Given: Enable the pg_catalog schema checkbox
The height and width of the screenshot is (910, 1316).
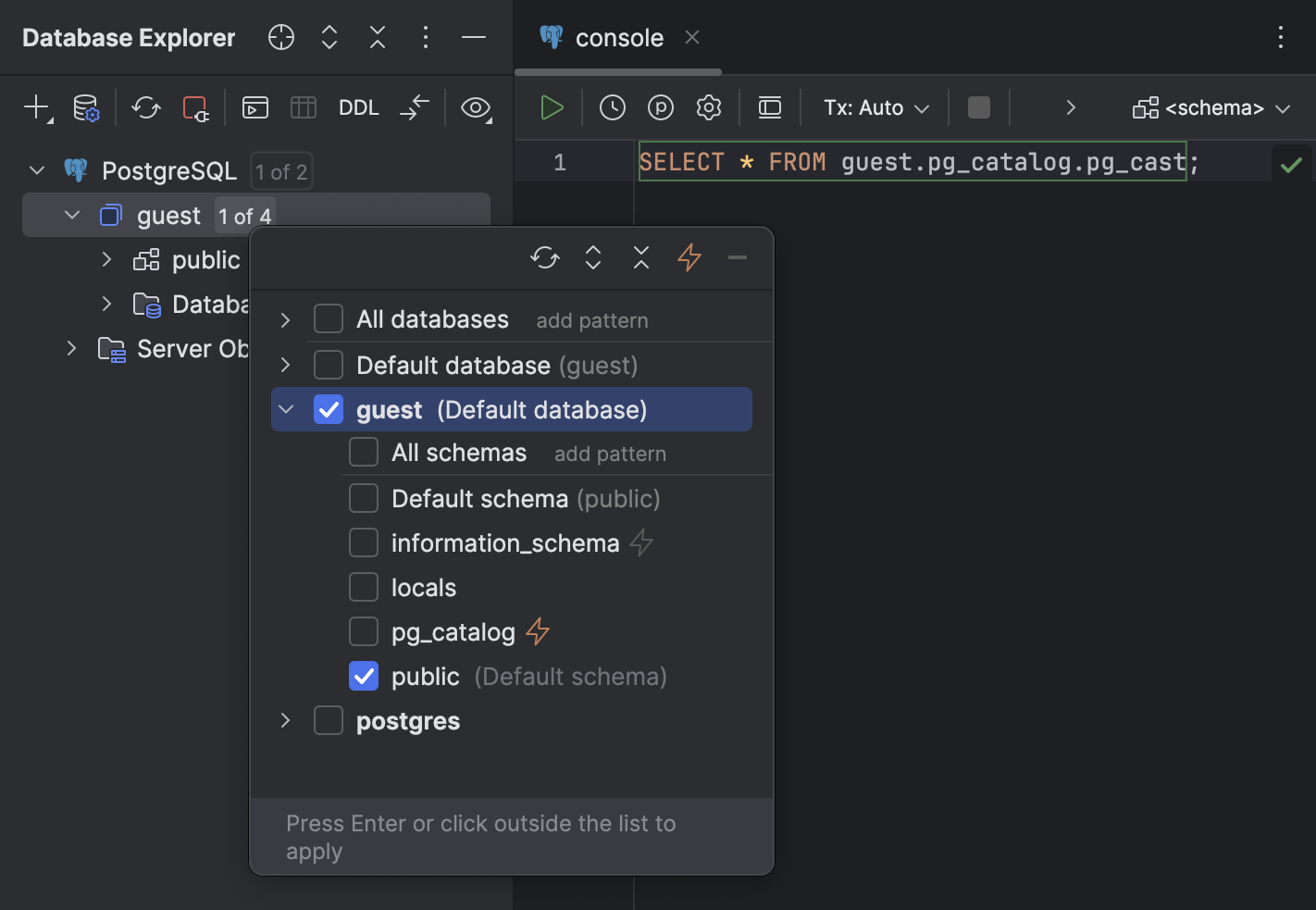Looking at the screenshot, I should click(364, 631).
